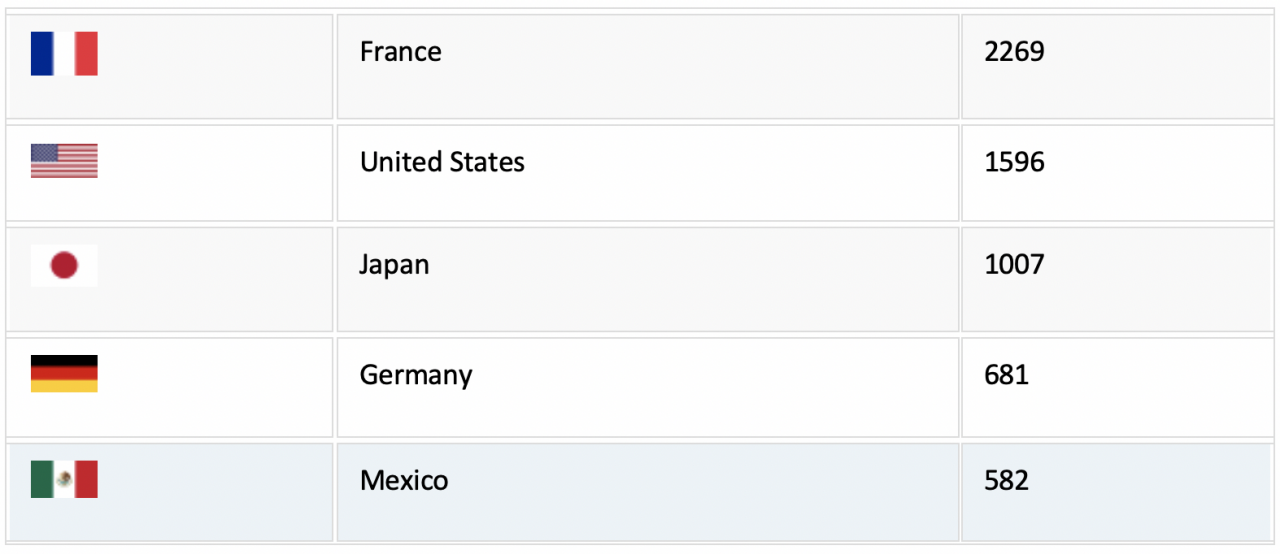
Task: Select the United States name cell
Action: pyautogui.click(x=648, y=173)
